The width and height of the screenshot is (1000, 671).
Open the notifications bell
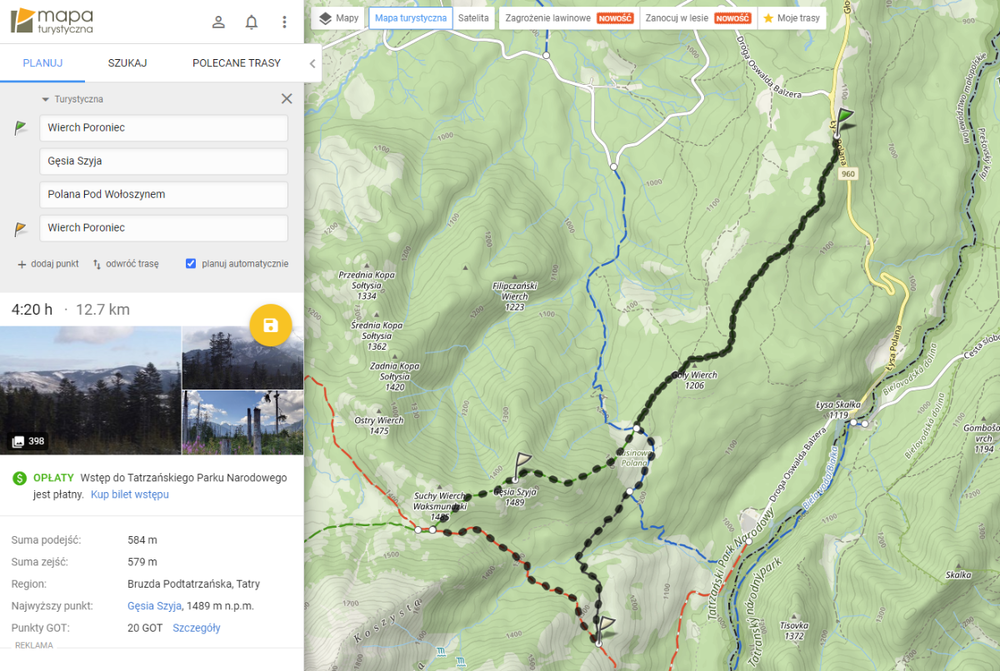pyautogui.click(x=251, y=22)
